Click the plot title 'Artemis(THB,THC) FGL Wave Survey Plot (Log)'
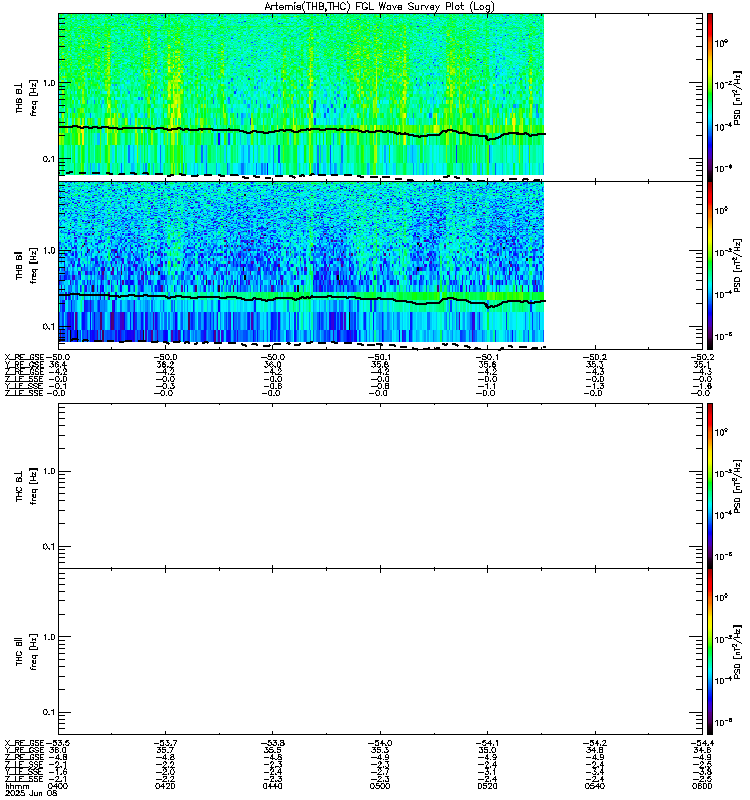Screen dimensions: 750x800 pyautogui.click(x=379, y=6)
